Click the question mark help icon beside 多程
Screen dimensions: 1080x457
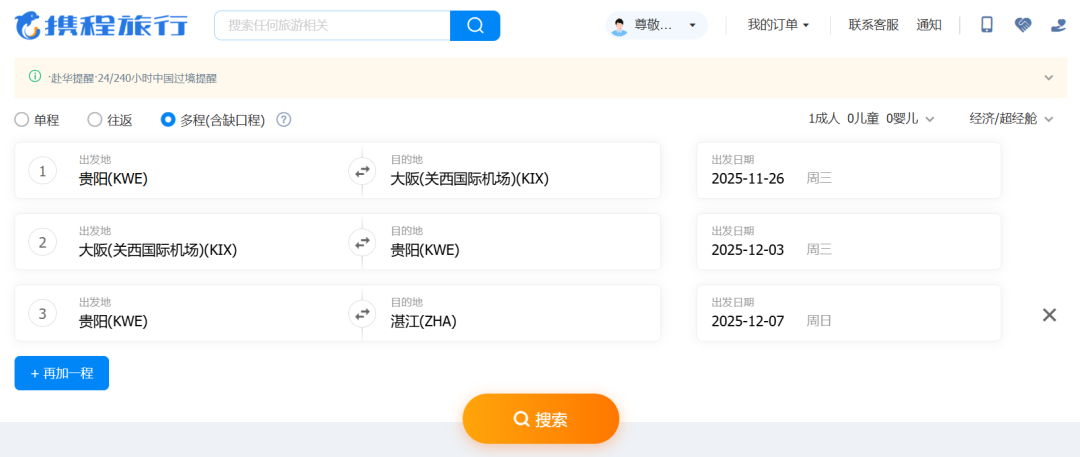284,120
